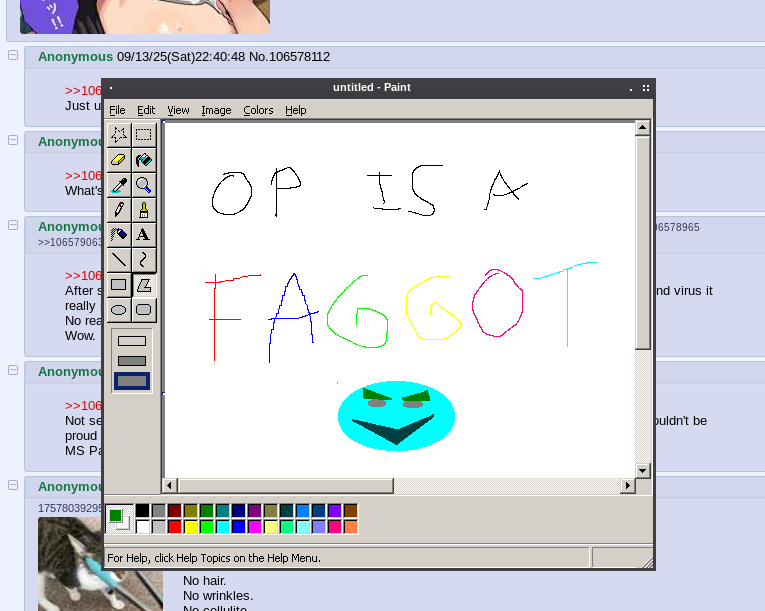Screen dimensions: 765x611
Task: Open the anime image thumbnail in the first post
Action: (x=145, y=17)
